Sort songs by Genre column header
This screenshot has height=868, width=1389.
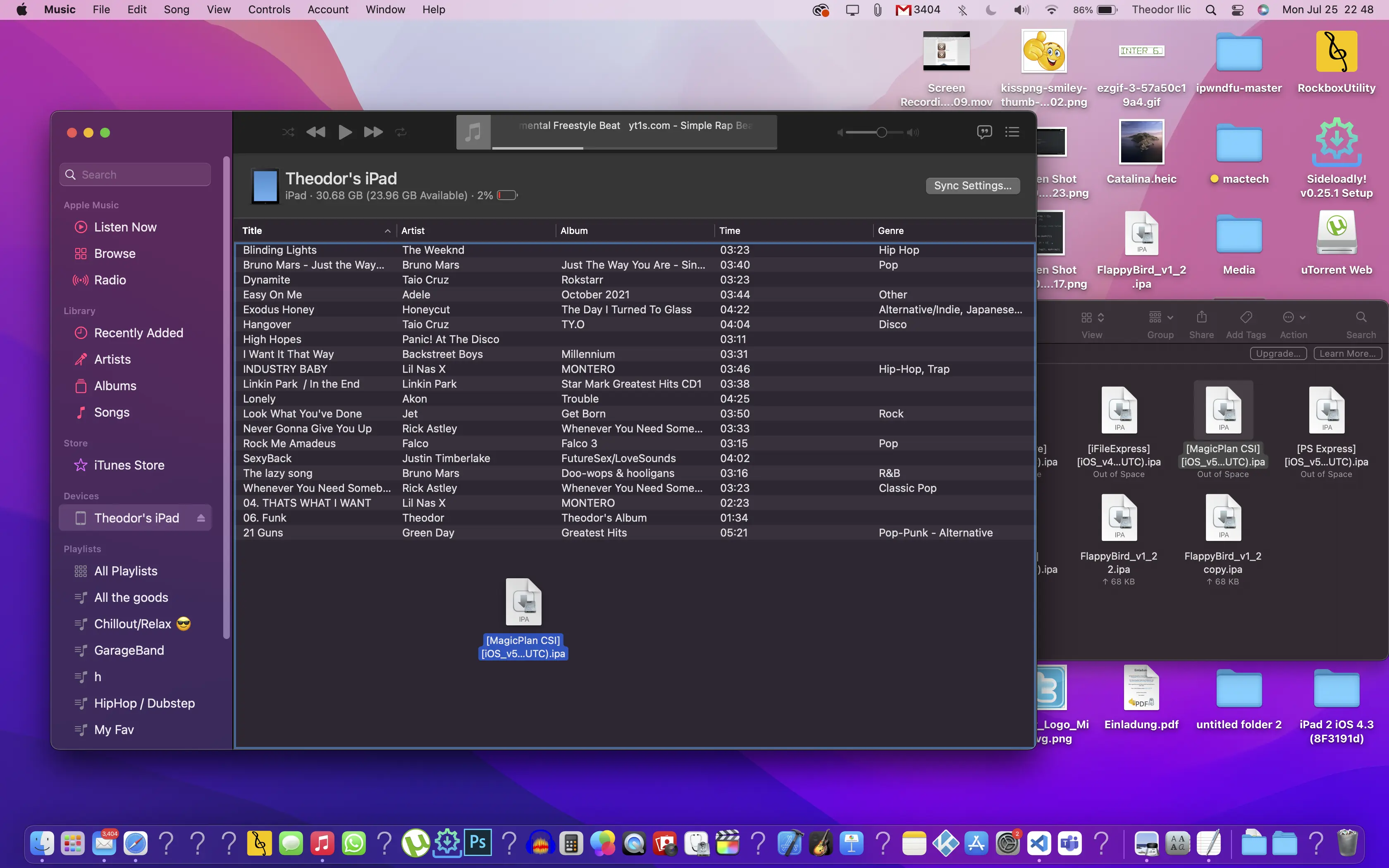pyautogui.click(x=954, y=231)
